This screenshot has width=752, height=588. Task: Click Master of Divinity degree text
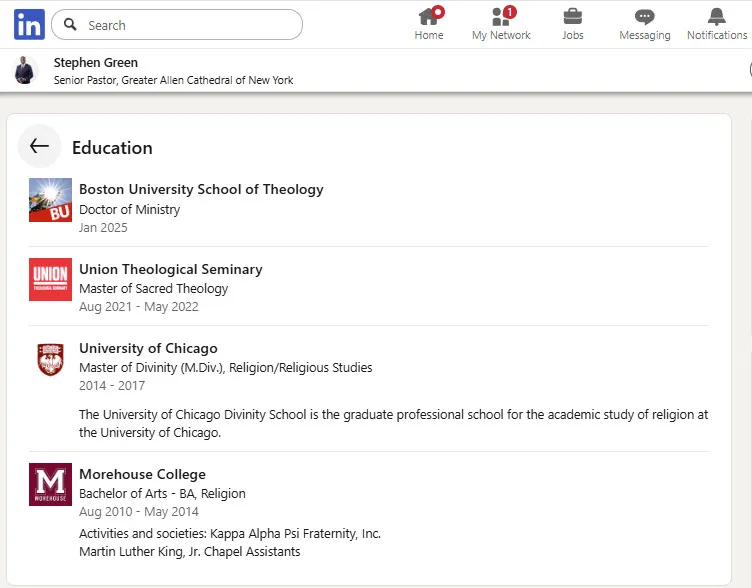(x=226, y=368)
